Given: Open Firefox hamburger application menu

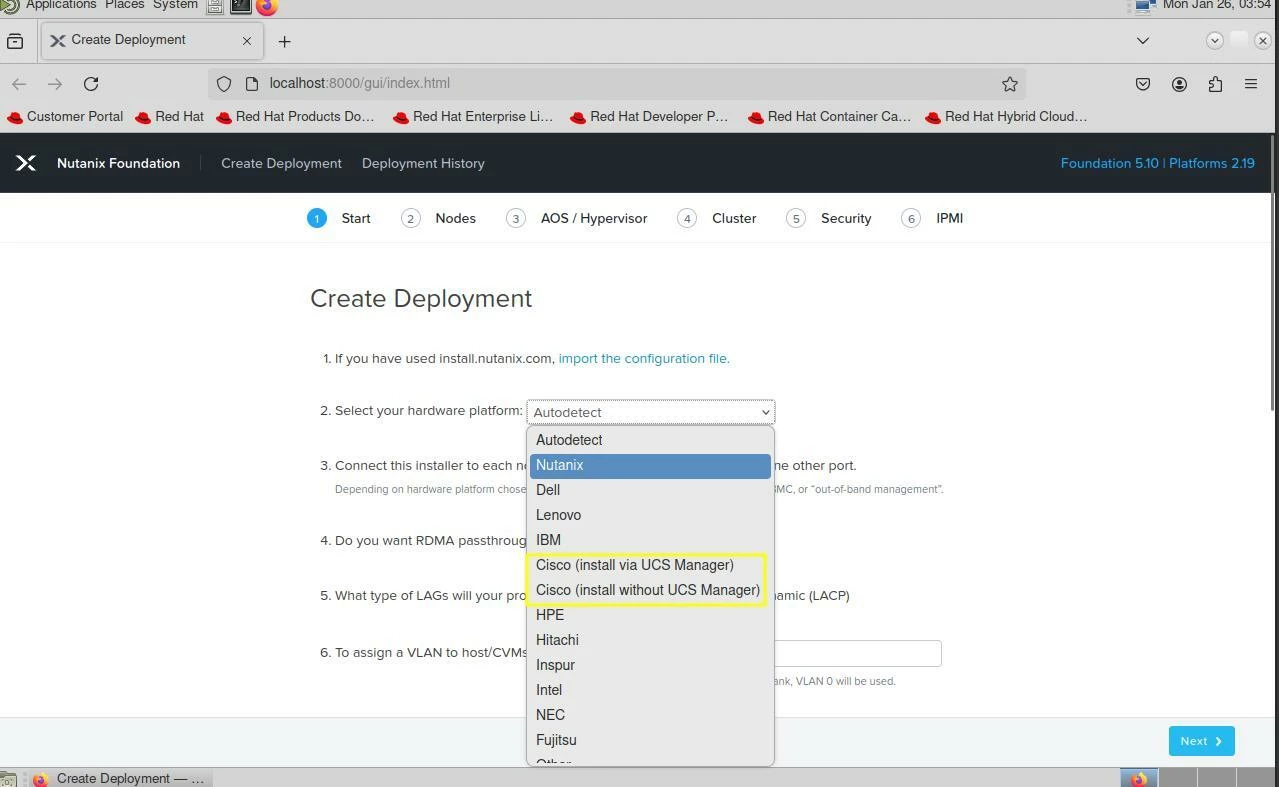Looking at the screenshot, I should pos(1251,84).
